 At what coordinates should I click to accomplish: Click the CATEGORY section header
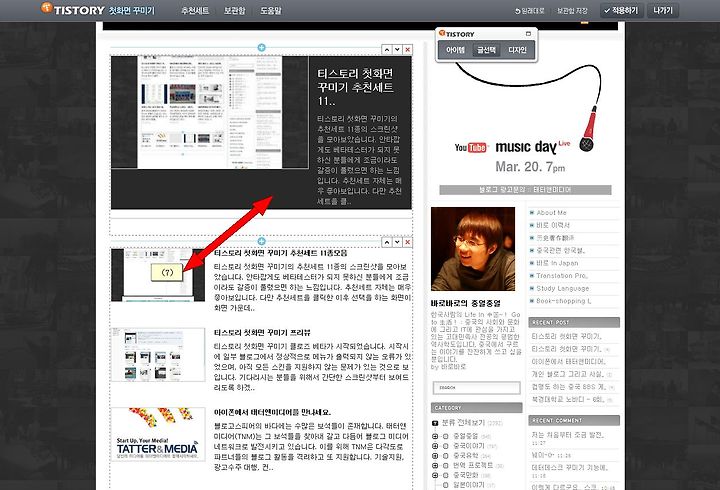(x=477, y=408)
